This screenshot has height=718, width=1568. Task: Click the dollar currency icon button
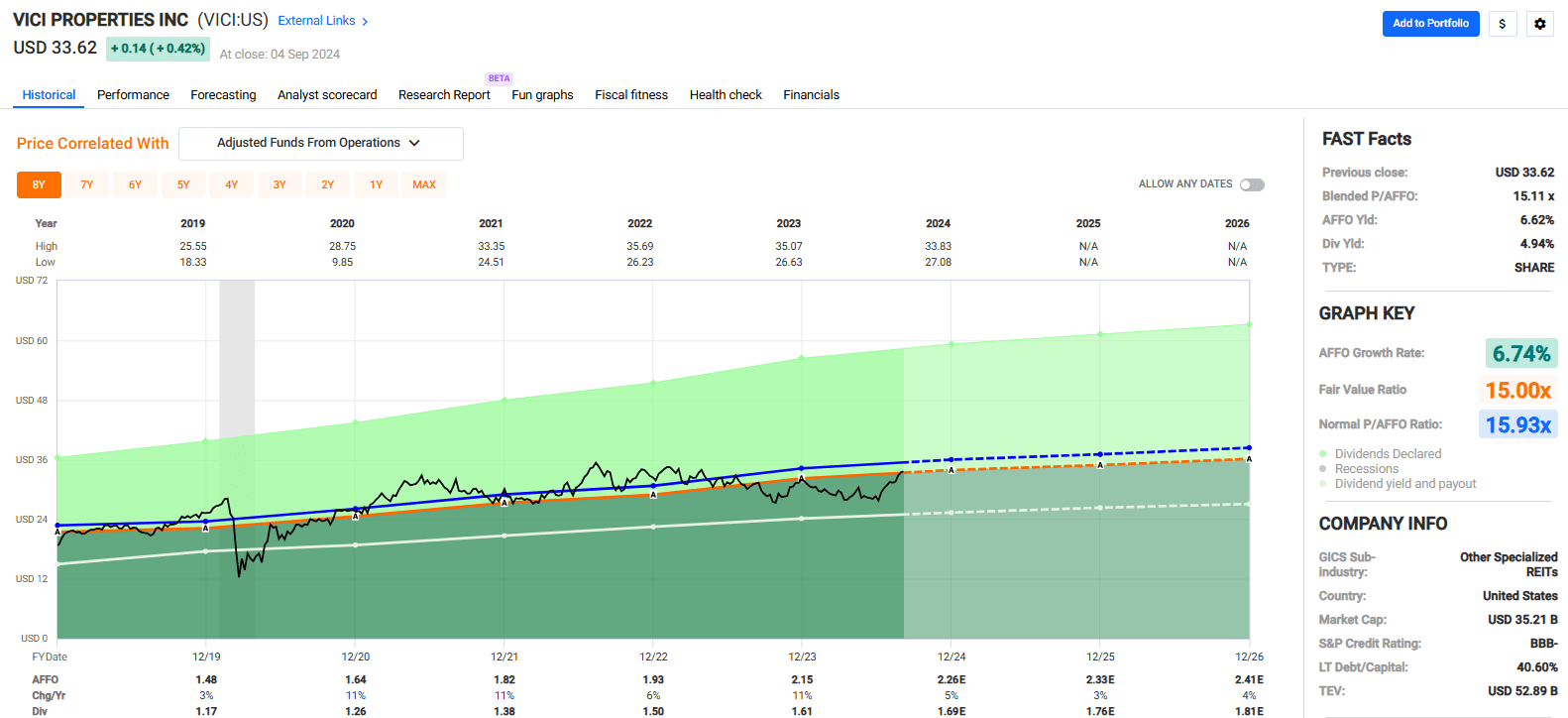point(1503,24)
